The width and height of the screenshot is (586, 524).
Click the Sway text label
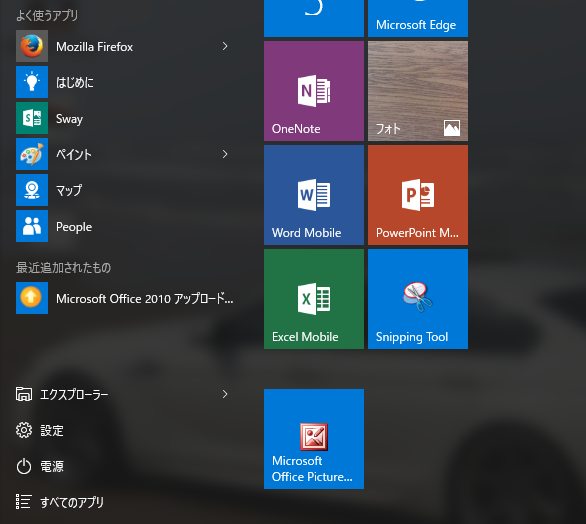coord(70,119)
